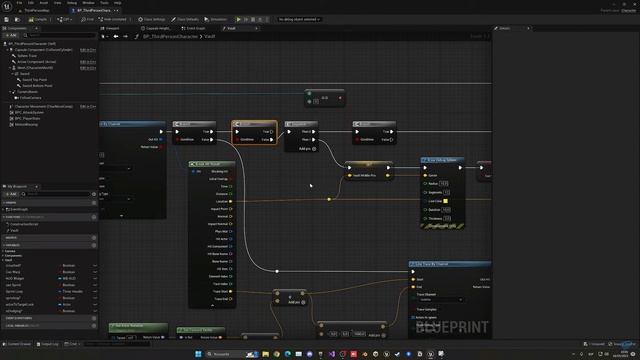Viewport: 640px width, 360px height.
Task: Switch to the Viewport tab
Action: point(110,28)
